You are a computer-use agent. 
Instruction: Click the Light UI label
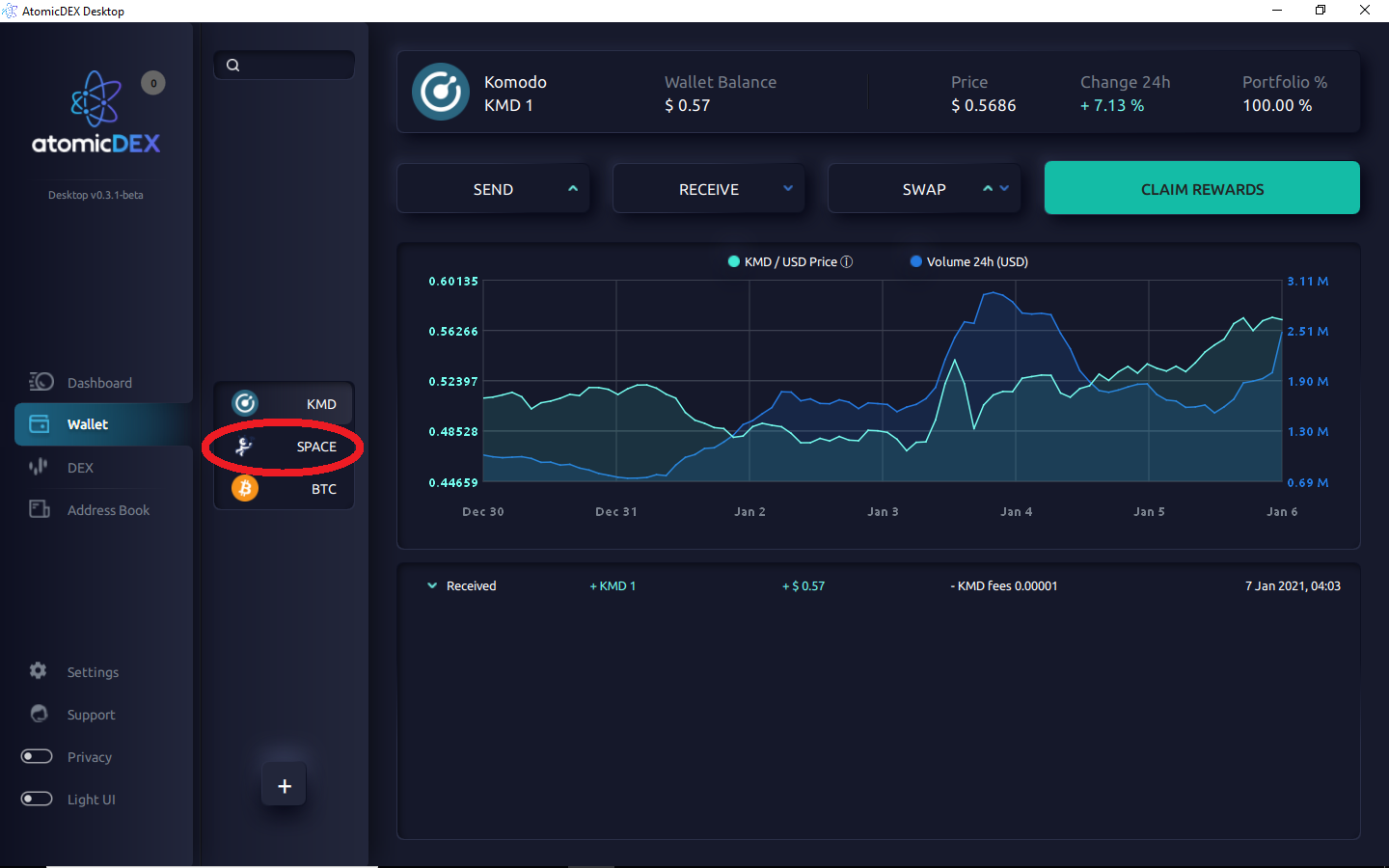pos(91,800)
